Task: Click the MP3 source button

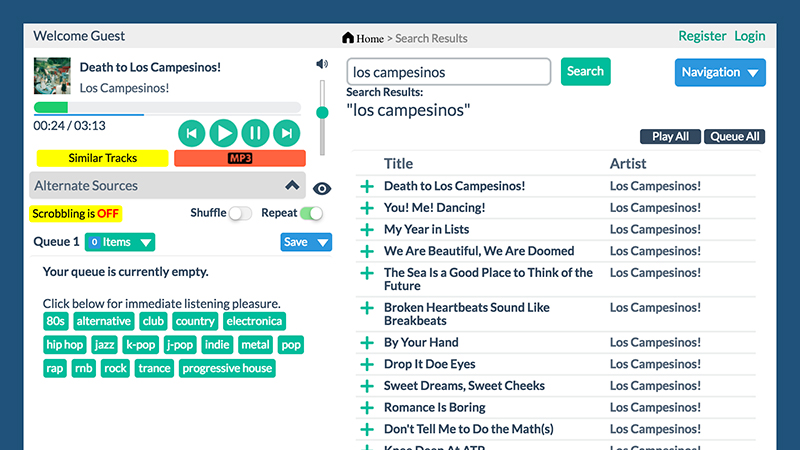Action: pyautogui.click(x=240, y=158)
